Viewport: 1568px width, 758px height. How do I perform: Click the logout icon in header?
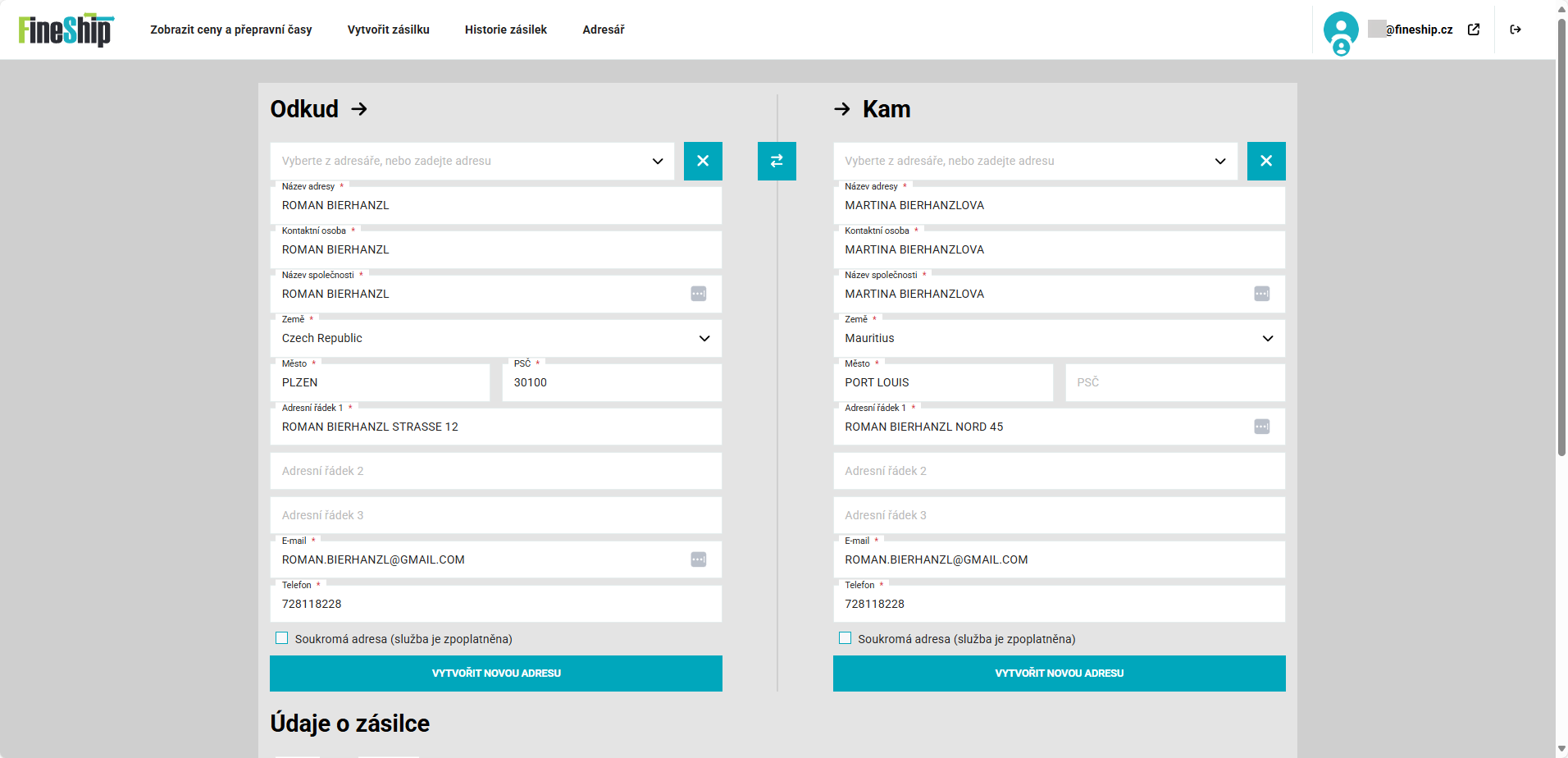coord(1515,30)
